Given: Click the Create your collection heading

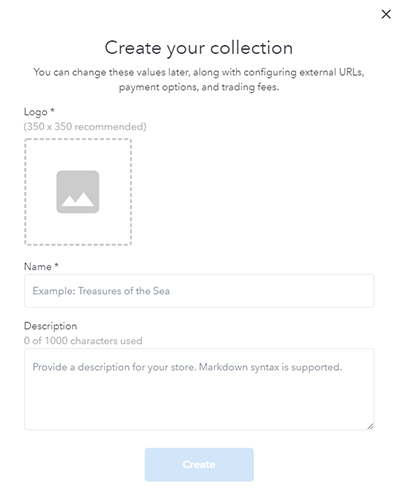Looking at the screenshot, I should tap(199, 48).
